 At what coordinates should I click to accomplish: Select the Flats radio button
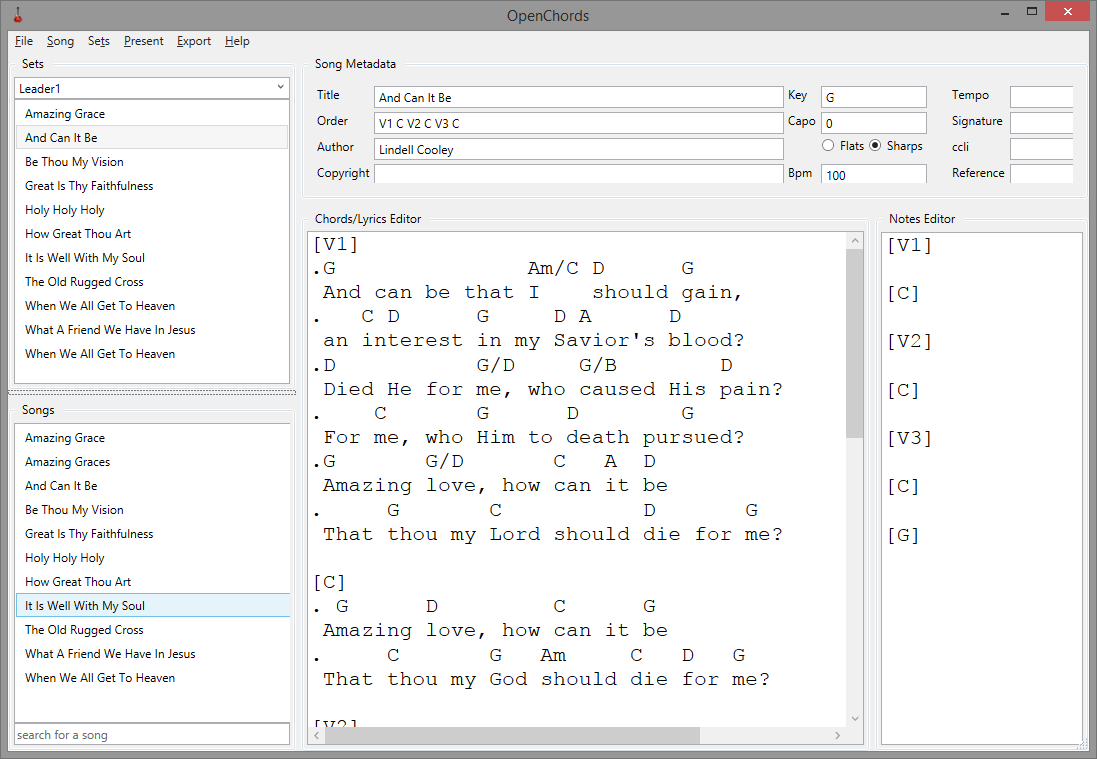[828, 145]
